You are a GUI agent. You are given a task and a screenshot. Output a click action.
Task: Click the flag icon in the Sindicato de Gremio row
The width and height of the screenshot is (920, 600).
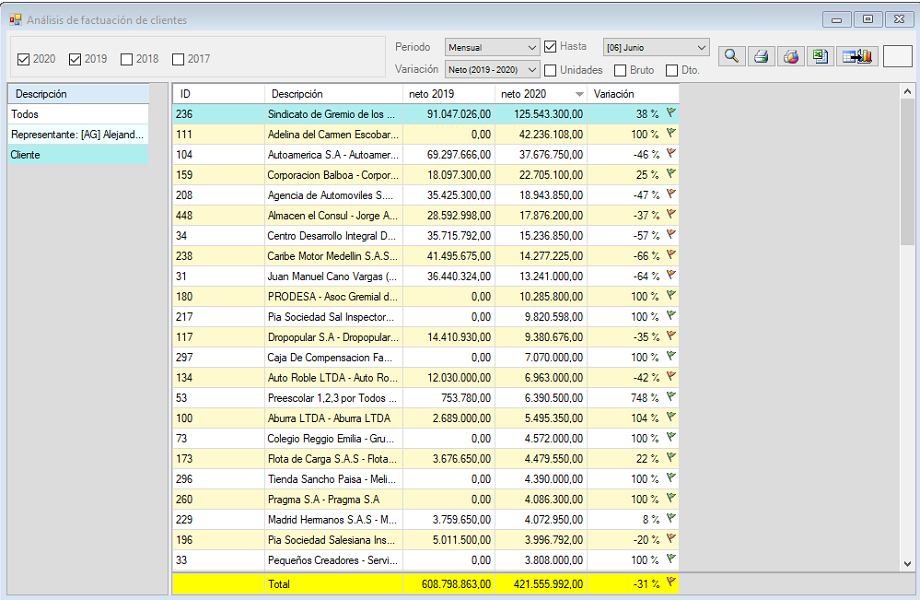coord(671,113)
